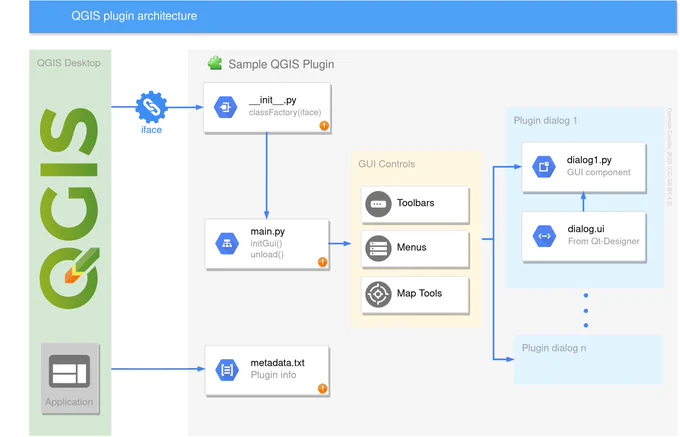Click the "Plugin dialog 1" label

click(545, 121)
